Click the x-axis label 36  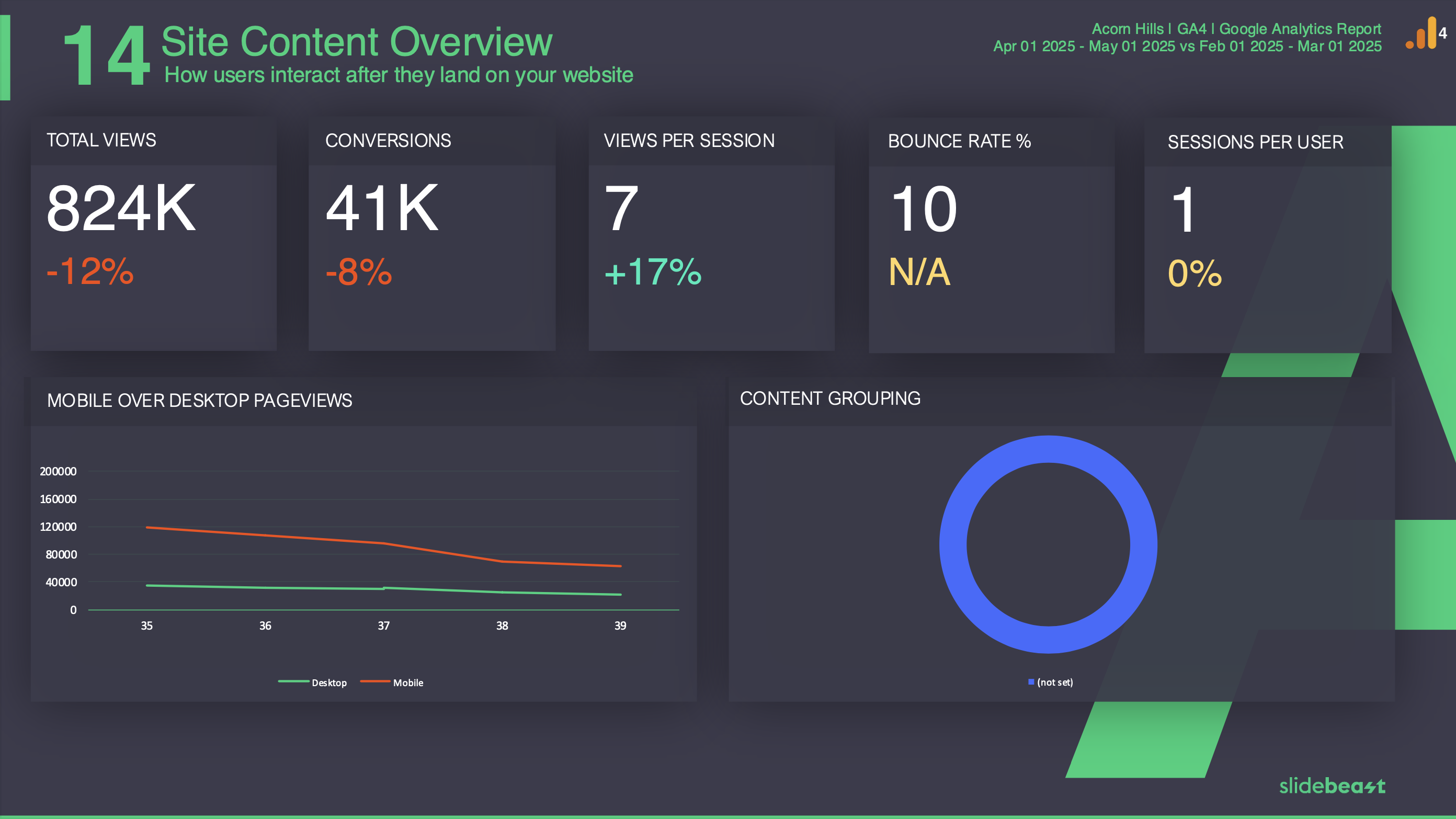(x=265, y=625)
